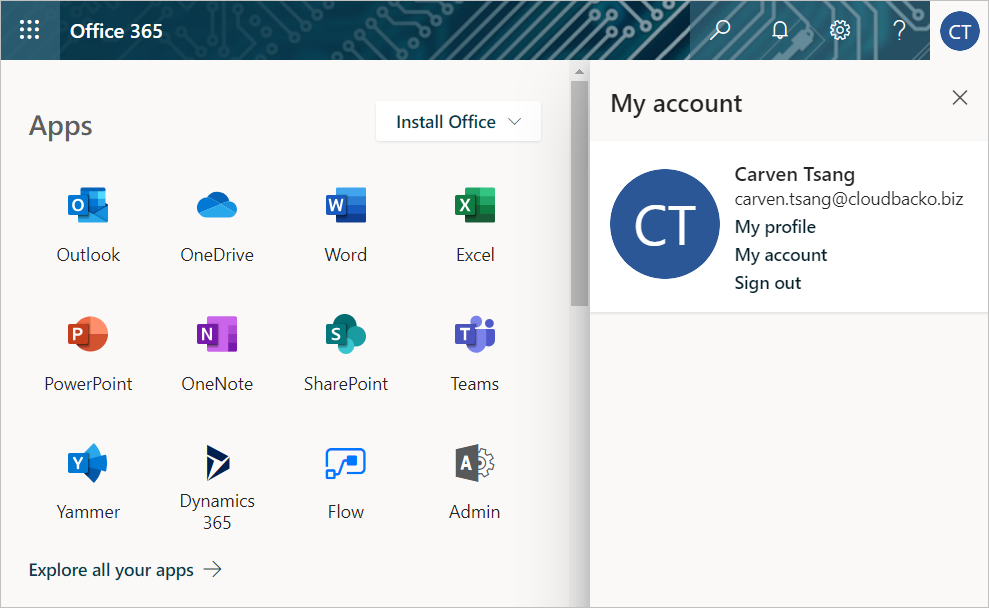Open the app launcher waffle menu
Screen dimensions: 989x608
tap(30, 30)
